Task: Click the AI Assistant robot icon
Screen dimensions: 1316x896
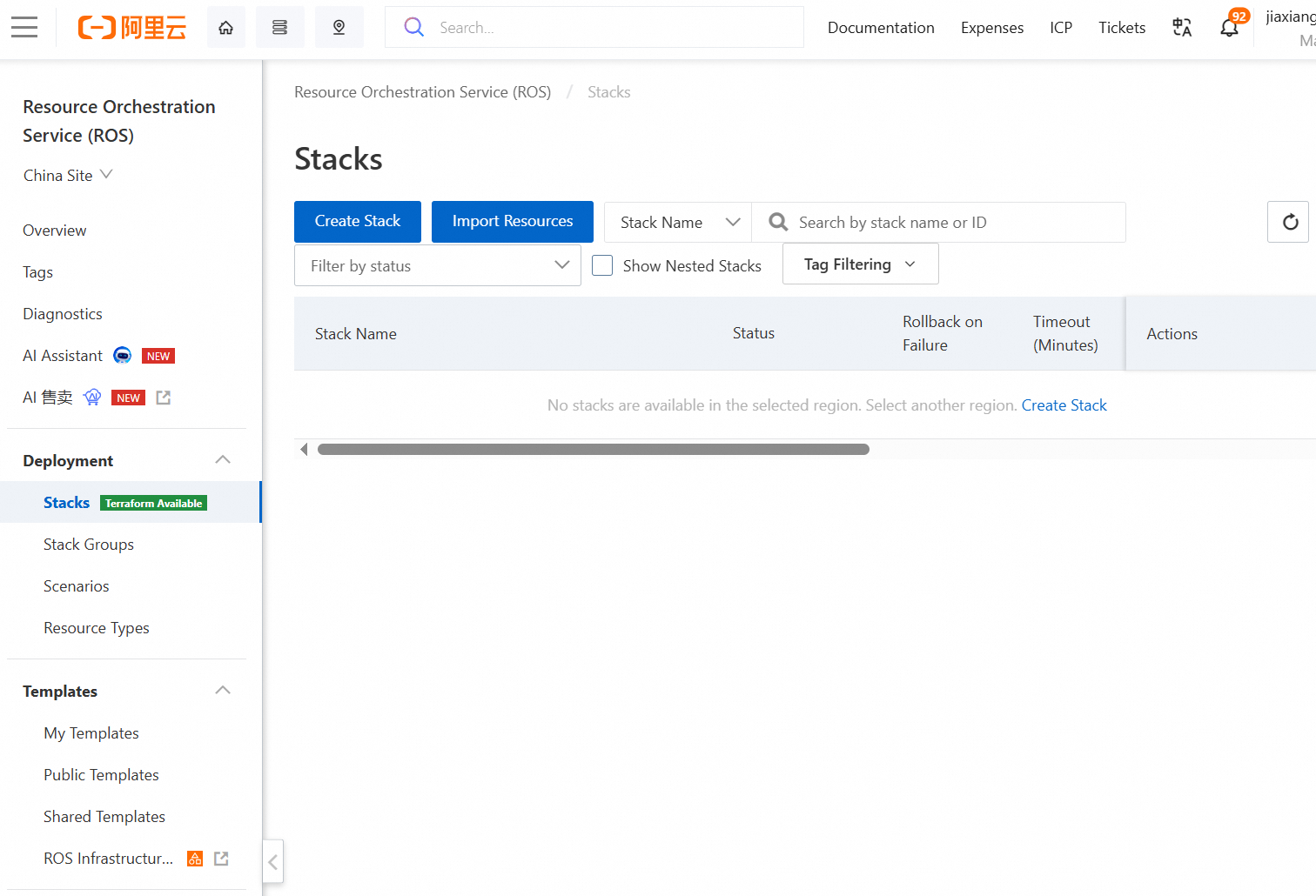Action: point(123,355)
